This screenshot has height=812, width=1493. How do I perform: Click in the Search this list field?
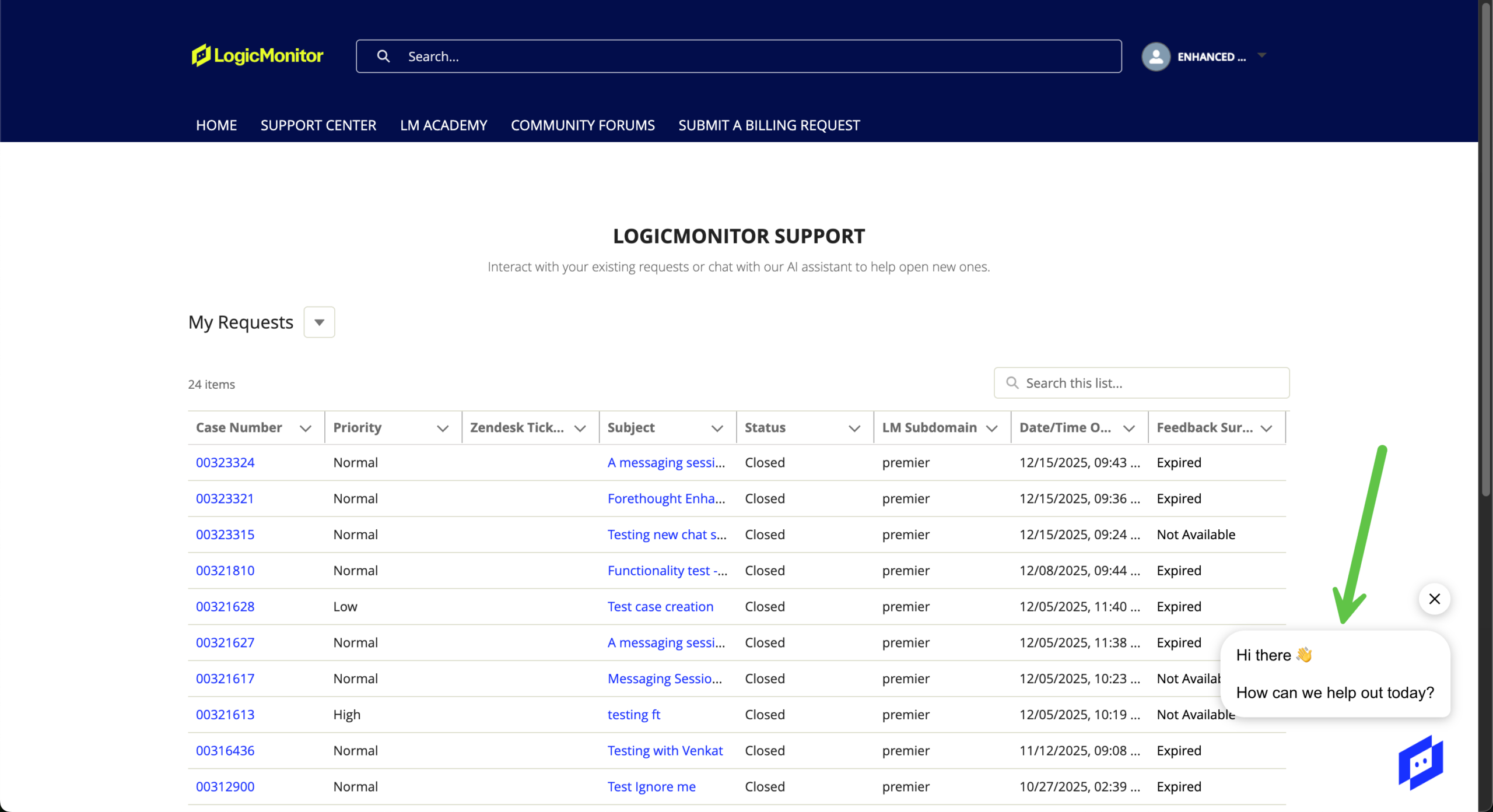point(1141,383)
